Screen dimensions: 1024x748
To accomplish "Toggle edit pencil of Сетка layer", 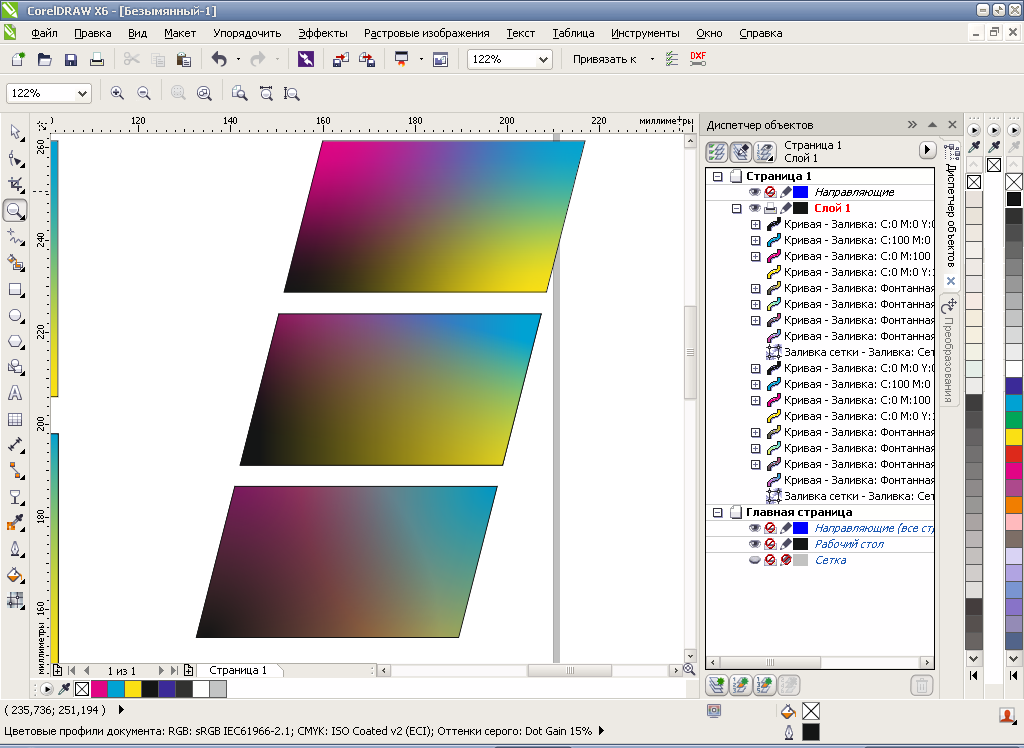I will tap(786, 560).
